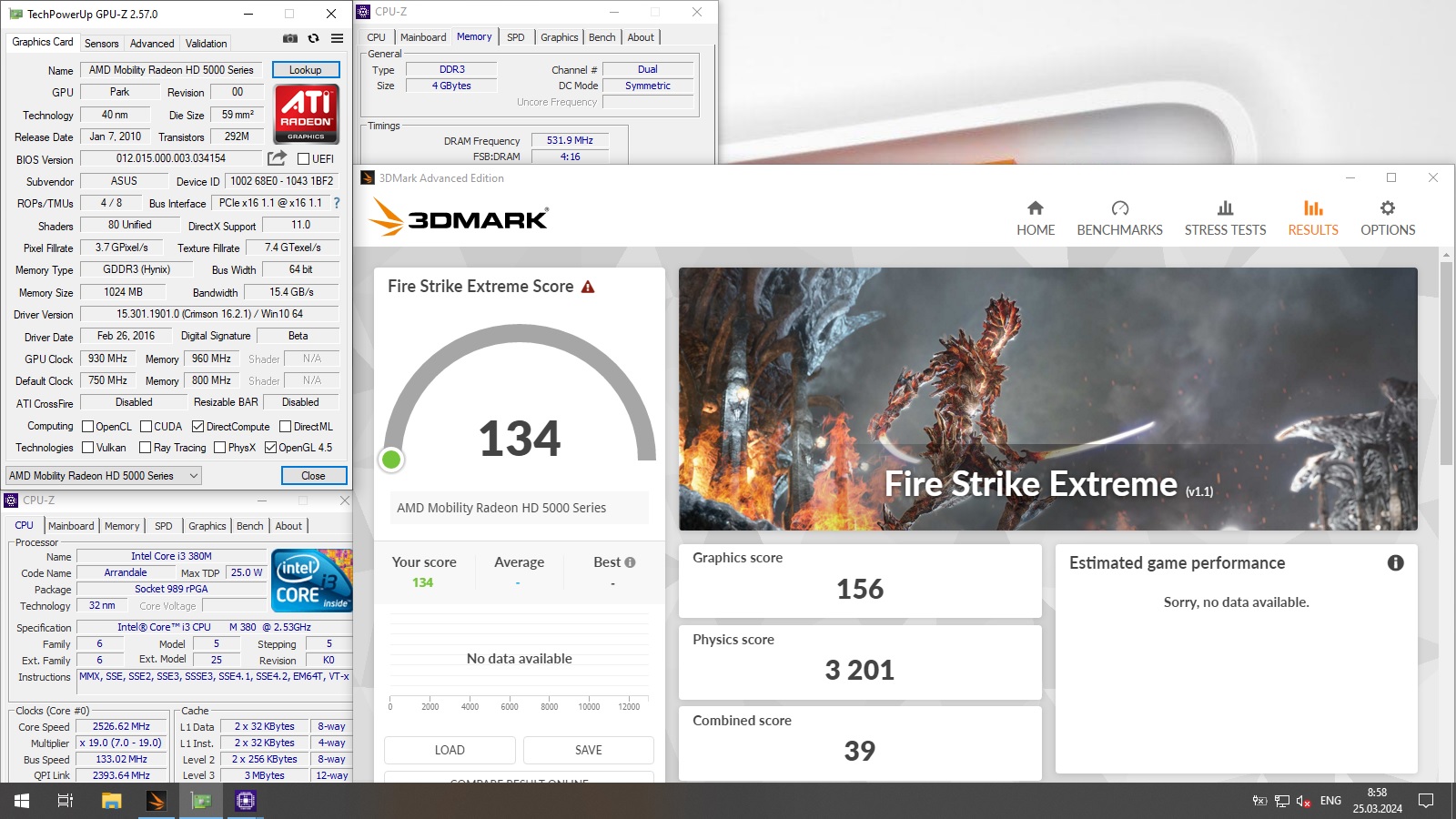Switch to the GPU-Z Sensors tab
Screen dimensions: 1456x819
pyautogui.click(x=101, y=44)
